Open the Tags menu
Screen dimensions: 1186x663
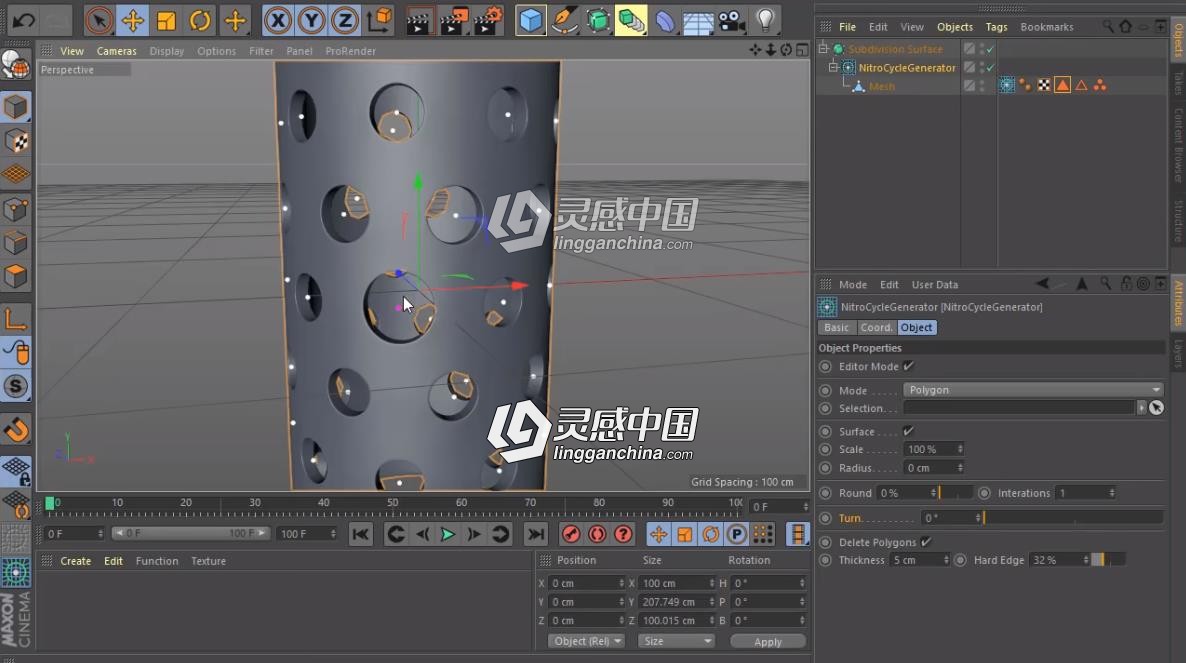click(x=996, y=26)
